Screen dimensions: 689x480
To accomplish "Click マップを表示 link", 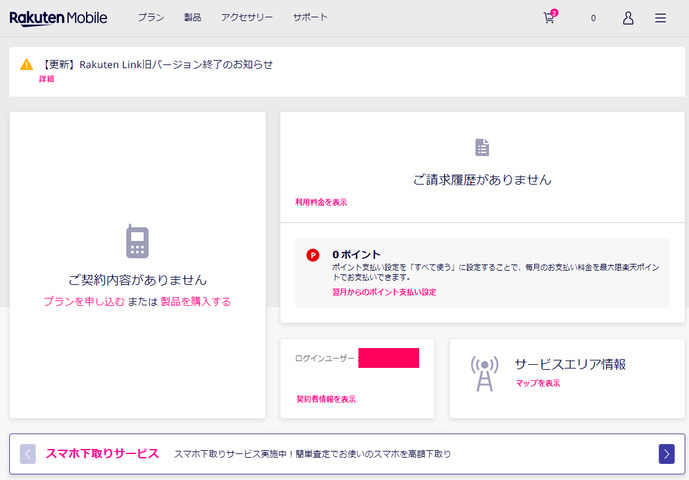I will point(537,383).
